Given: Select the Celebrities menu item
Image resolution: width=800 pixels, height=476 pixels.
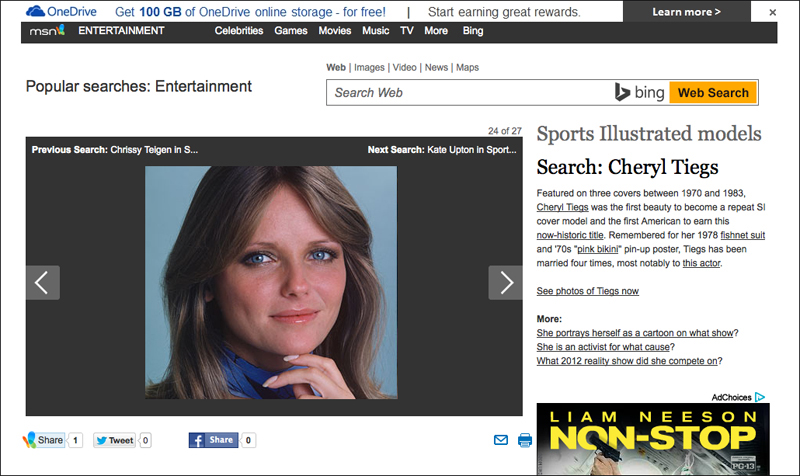Looking at the screenshot, I should coord(239,31).
